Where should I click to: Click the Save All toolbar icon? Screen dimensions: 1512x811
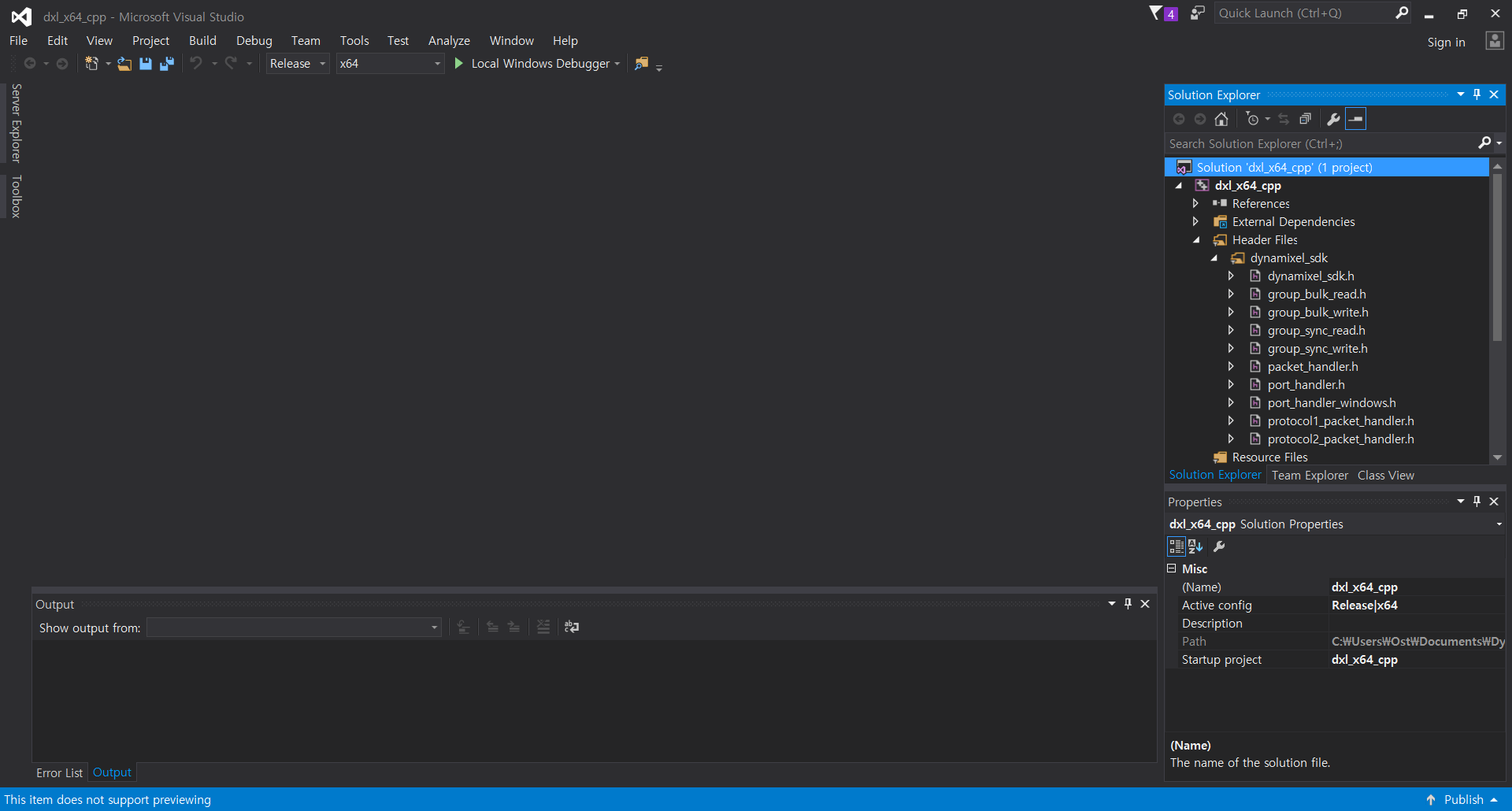click(167, 64)
